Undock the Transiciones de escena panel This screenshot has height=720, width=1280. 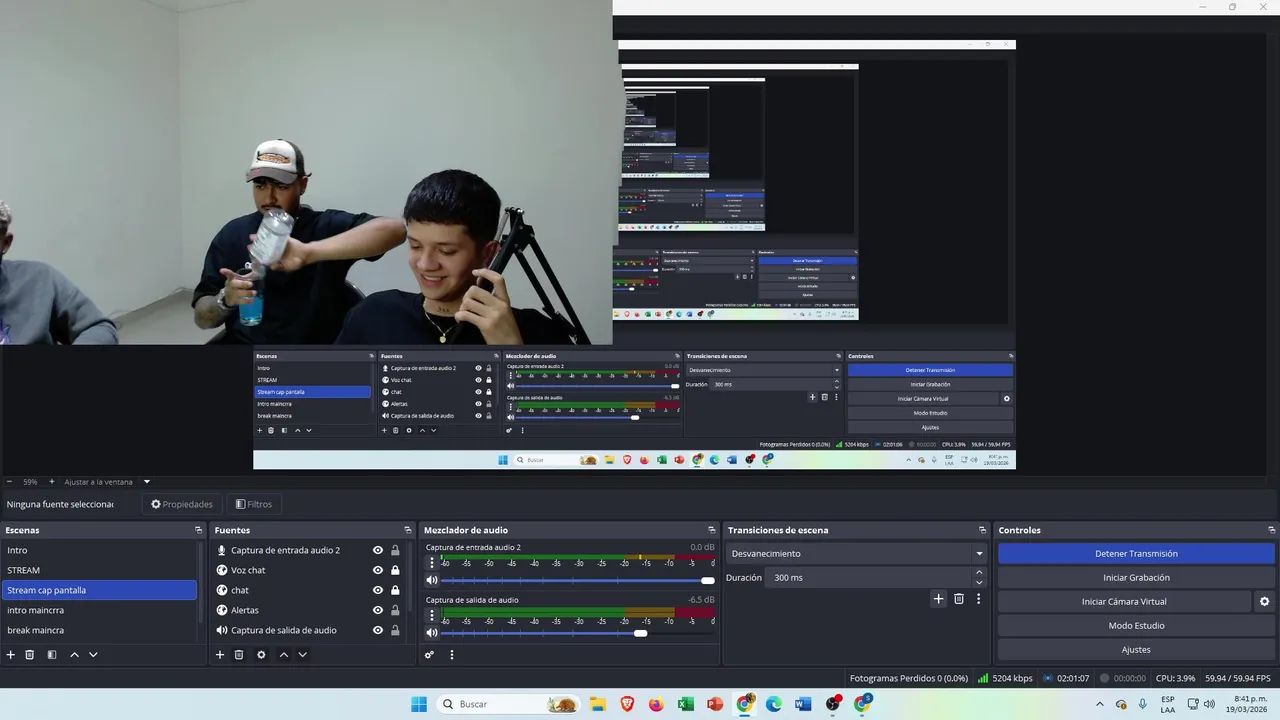click(x=983, y=530)
